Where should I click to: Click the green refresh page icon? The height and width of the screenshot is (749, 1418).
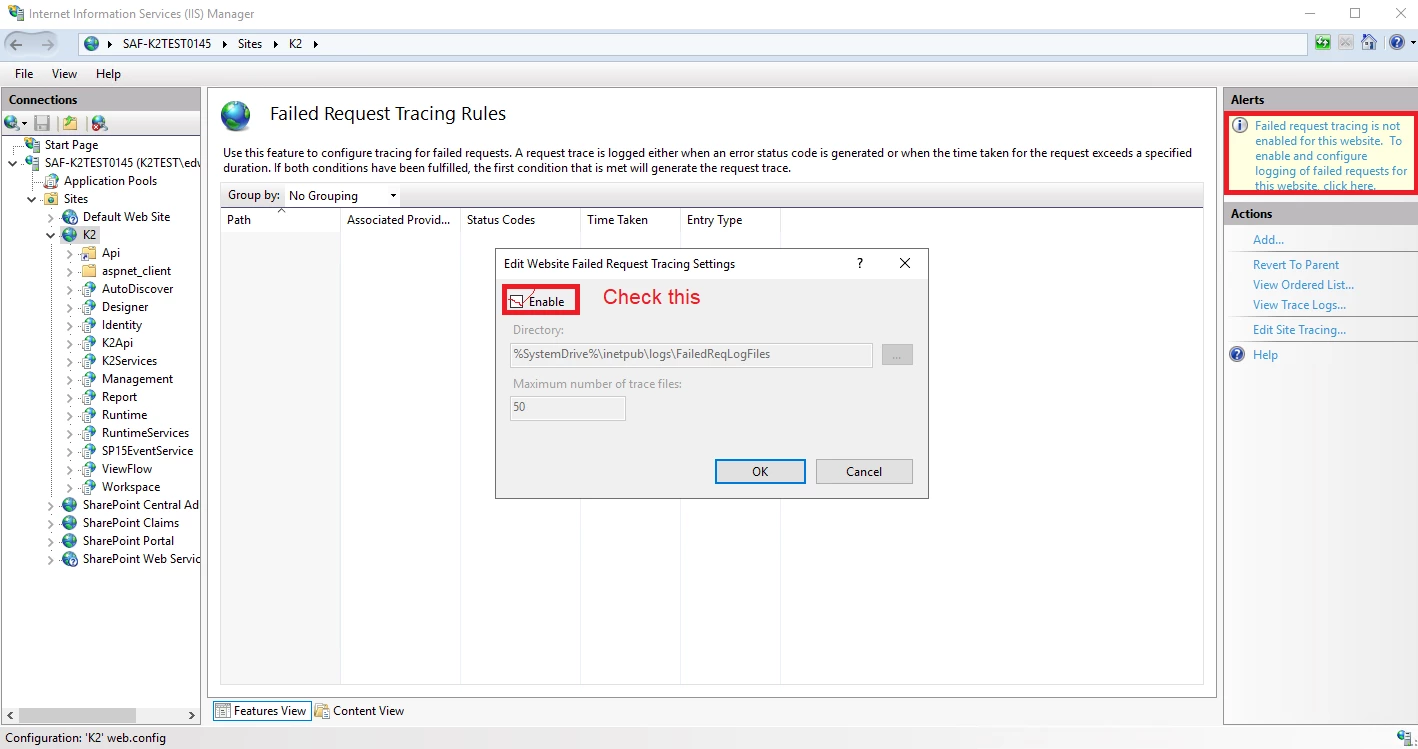tap(1323, 43)
